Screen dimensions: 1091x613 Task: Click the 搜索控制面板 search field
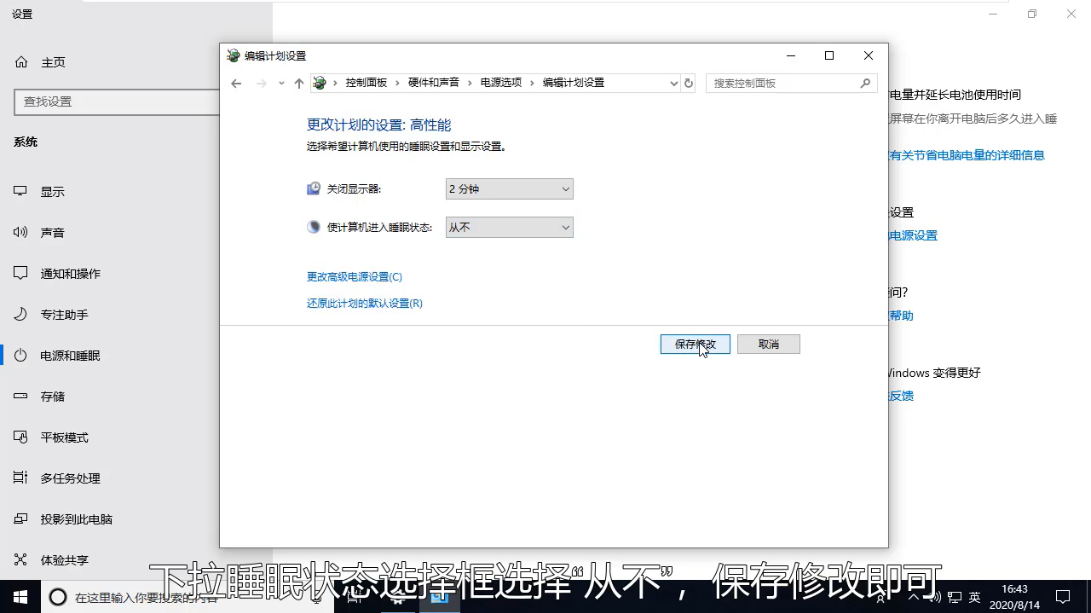point(780,83)
